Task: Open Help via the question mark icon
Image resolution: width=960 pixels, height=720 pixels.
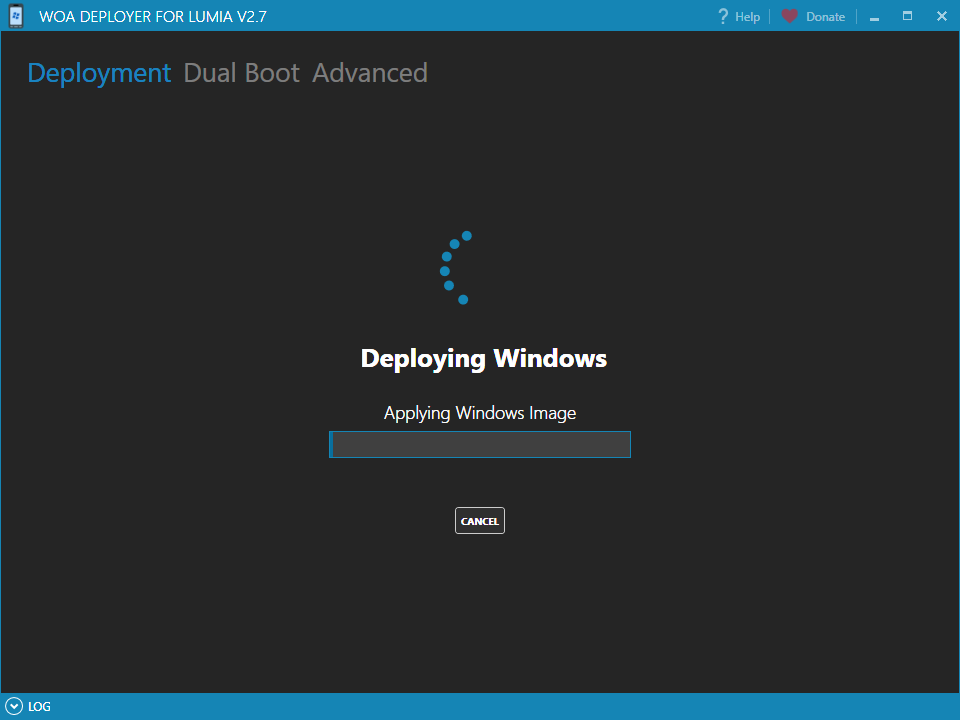Action: coord(723,17)
